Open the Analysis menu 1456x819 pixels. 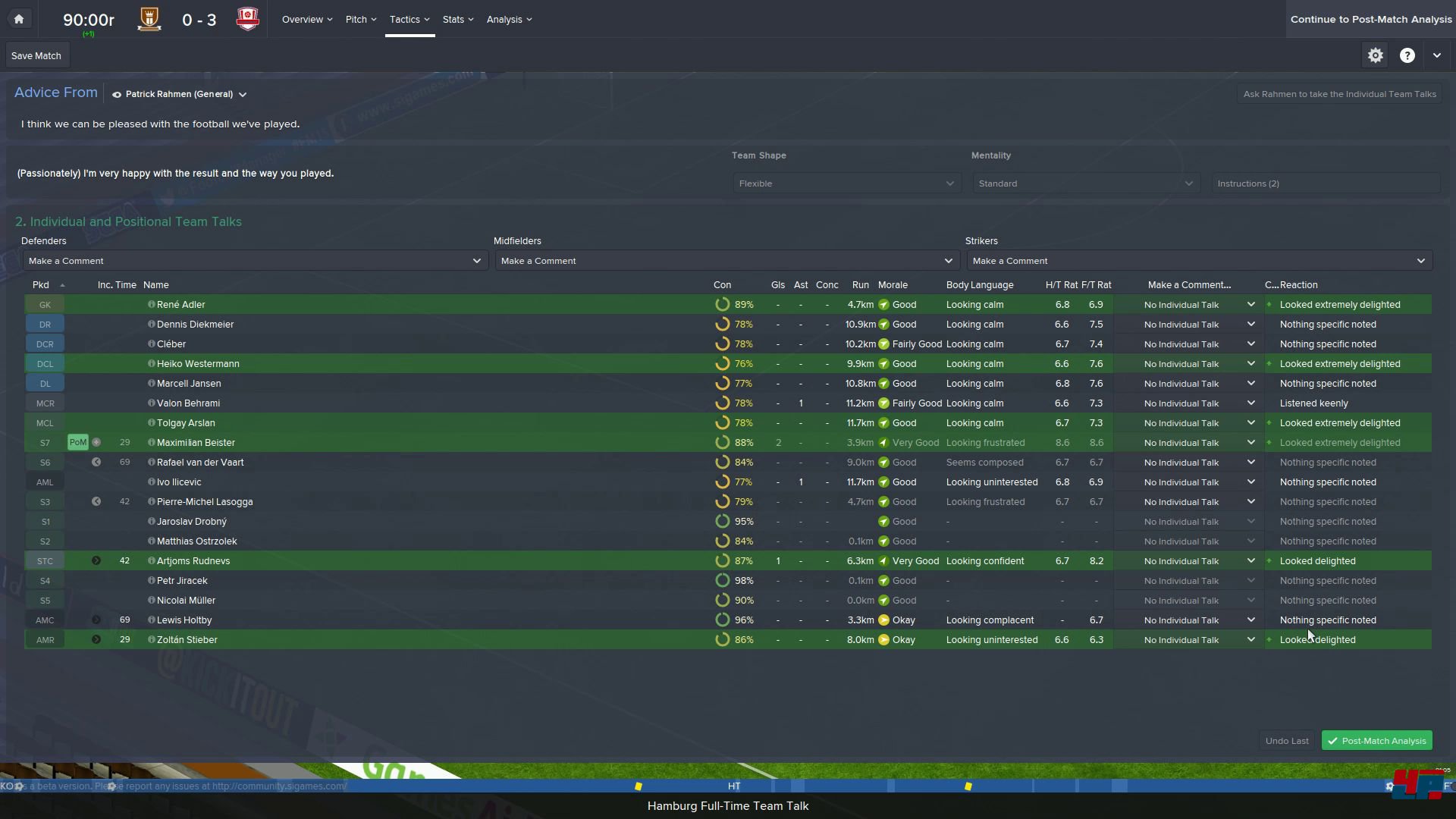pos(509,19)
